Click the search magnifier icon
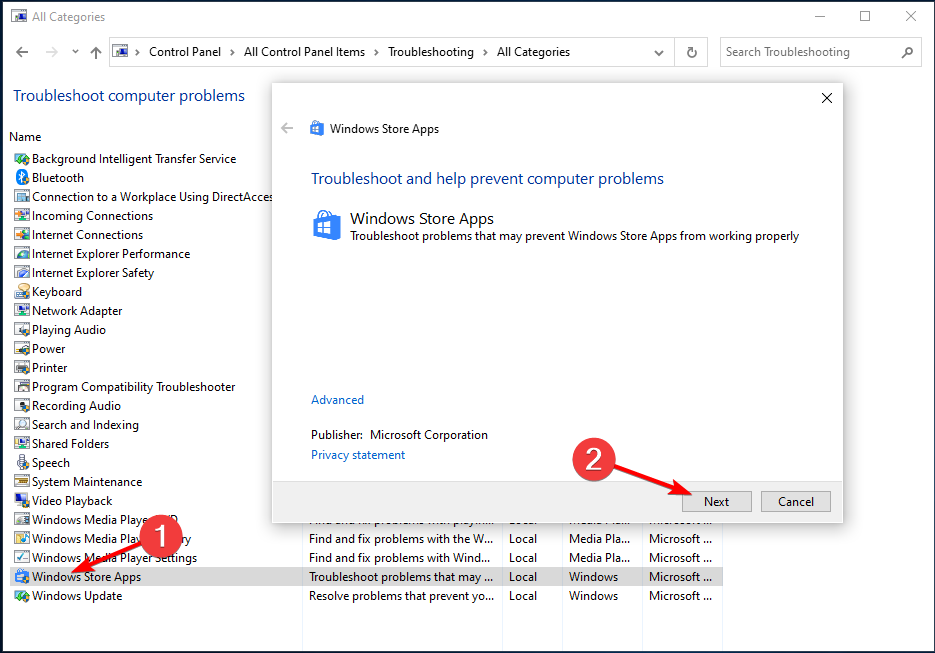The image size is (935, 653). 907,52
